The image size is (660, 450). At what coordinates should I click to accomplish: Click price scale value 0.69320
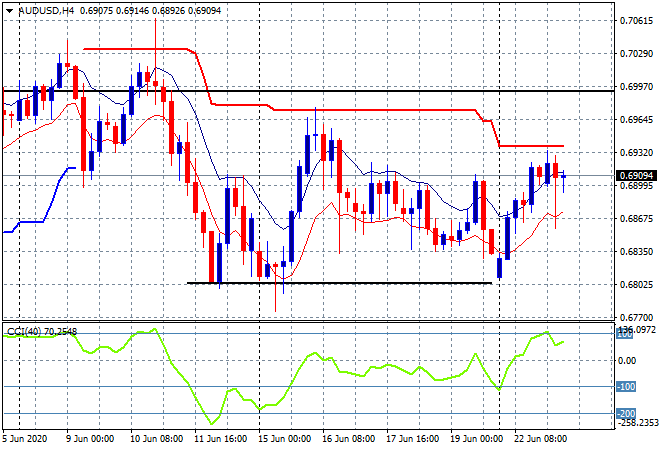pos(636,152)
